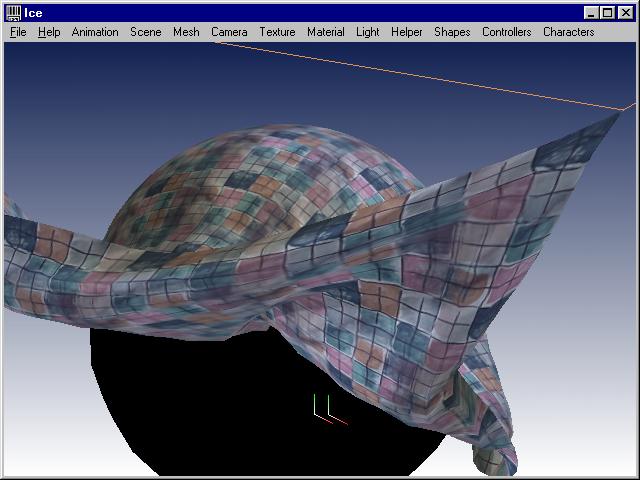Minimize the Ice window

point(591,13)
